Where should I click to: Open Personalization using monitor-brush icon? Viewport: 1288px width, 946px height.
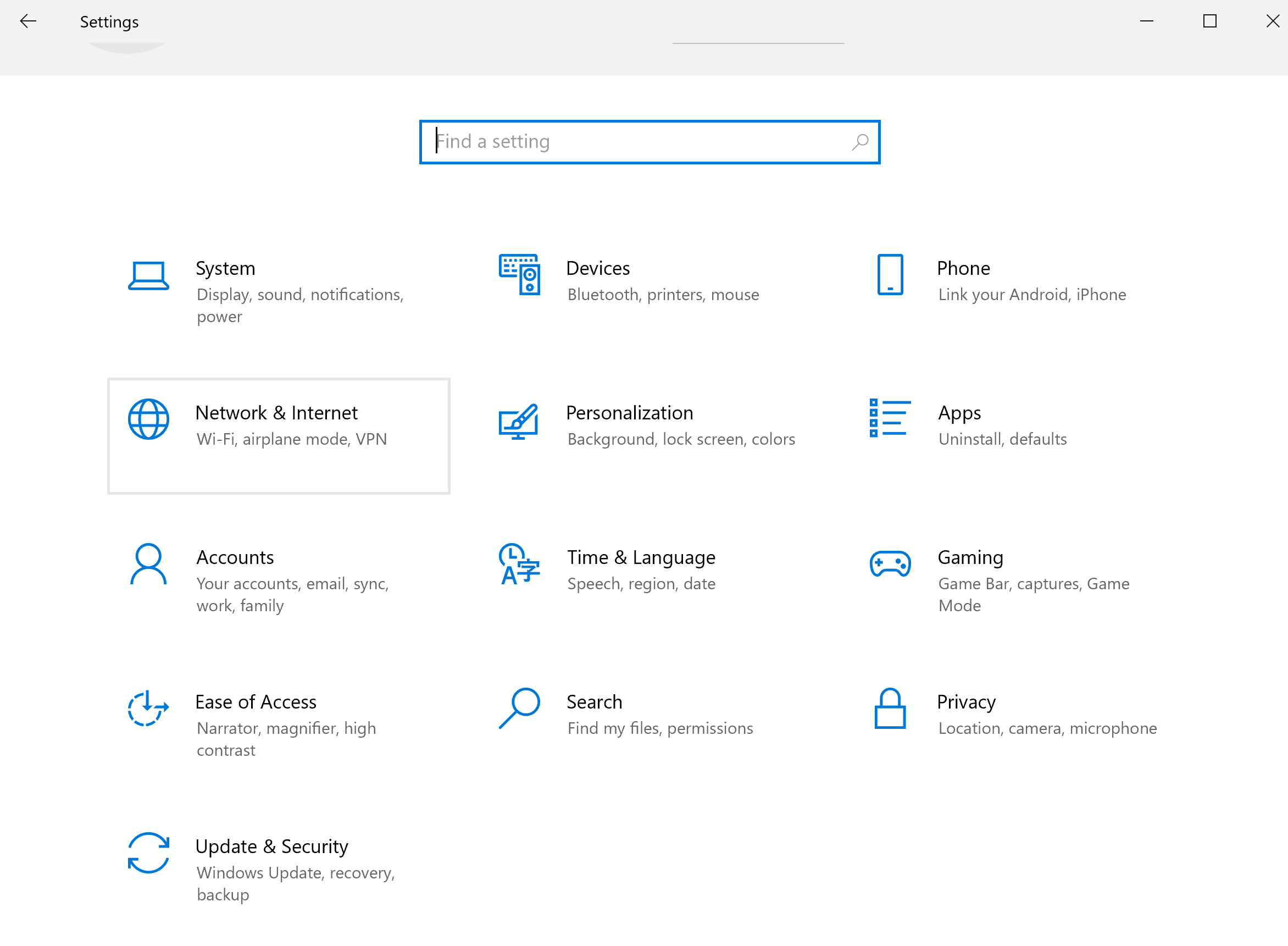(519, 422)
